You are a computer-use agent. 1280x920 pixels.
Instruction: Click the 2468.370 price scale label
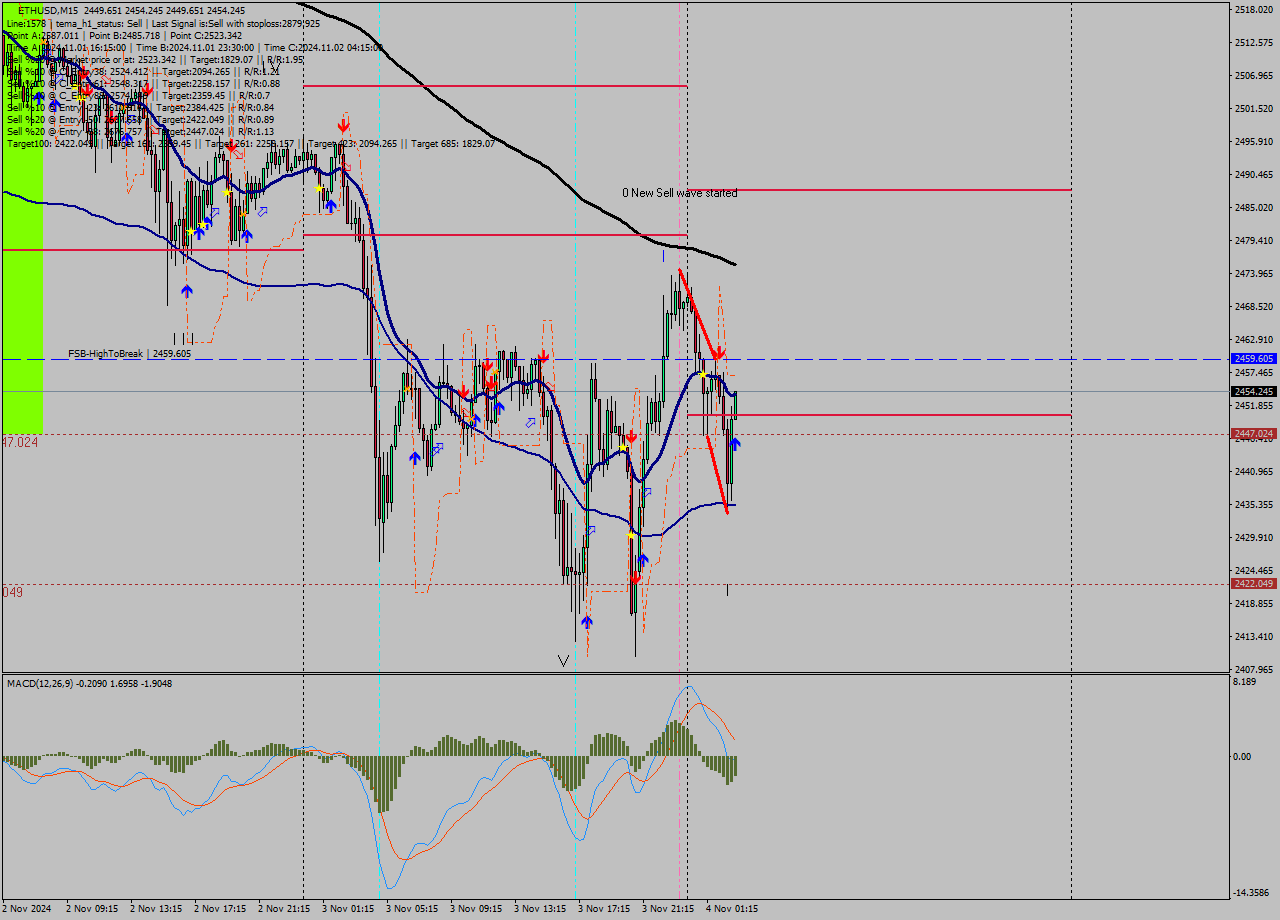(x=1253, y=306)
